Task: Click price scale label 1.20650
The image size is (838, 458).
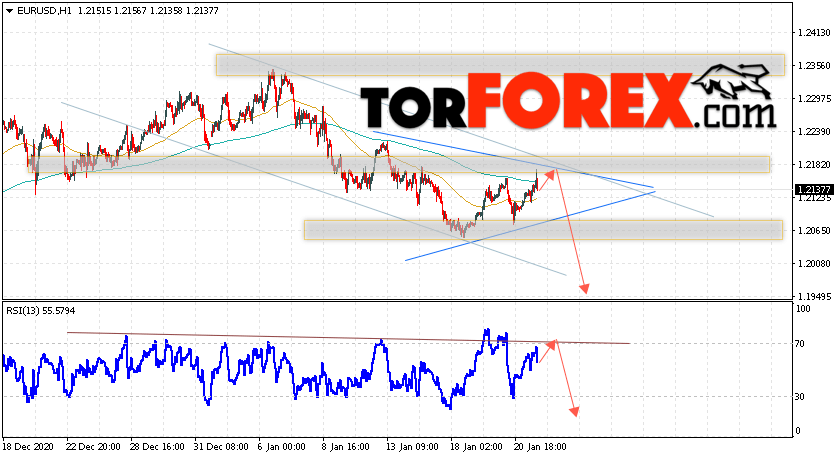Action: (x=814, y=231)
